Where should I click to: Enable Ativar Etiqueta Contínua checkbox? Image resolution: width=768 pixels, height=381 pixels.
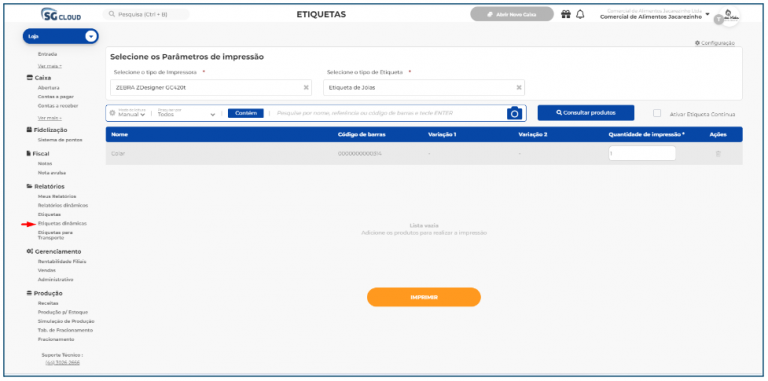click(x=657, y=113)
